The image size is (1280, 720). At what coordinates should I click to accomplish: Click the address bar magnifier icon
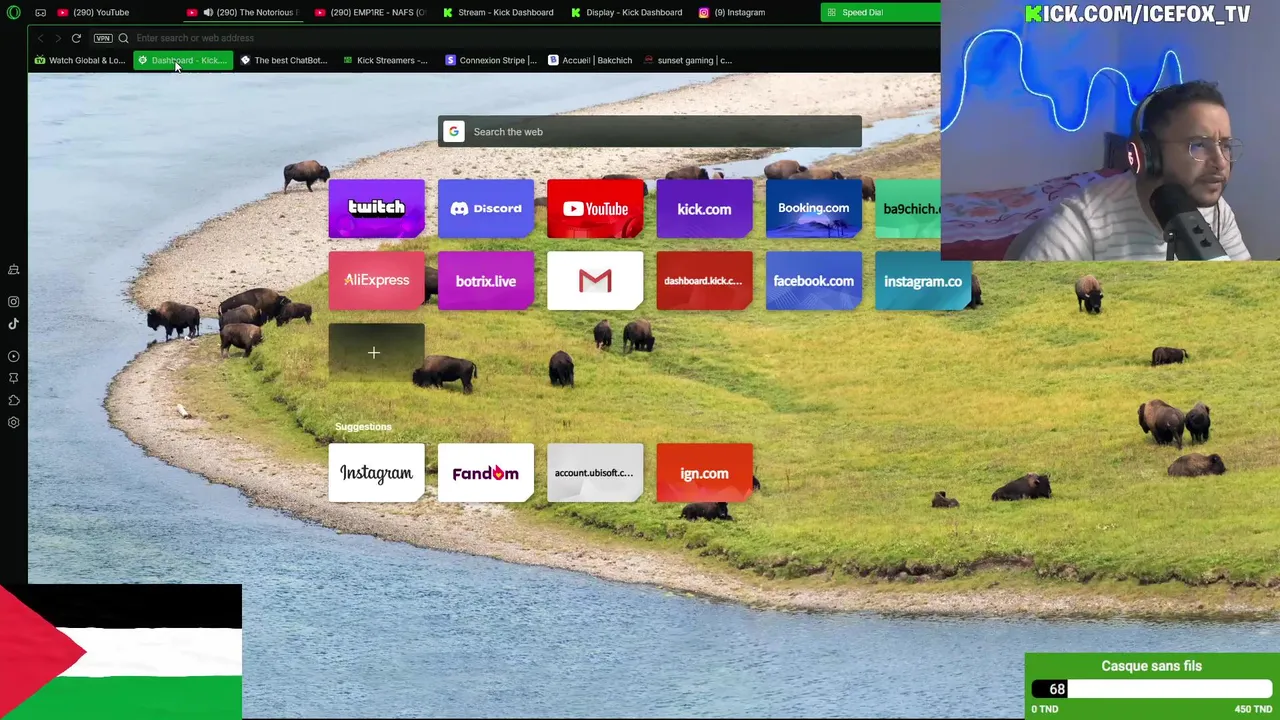124,38
